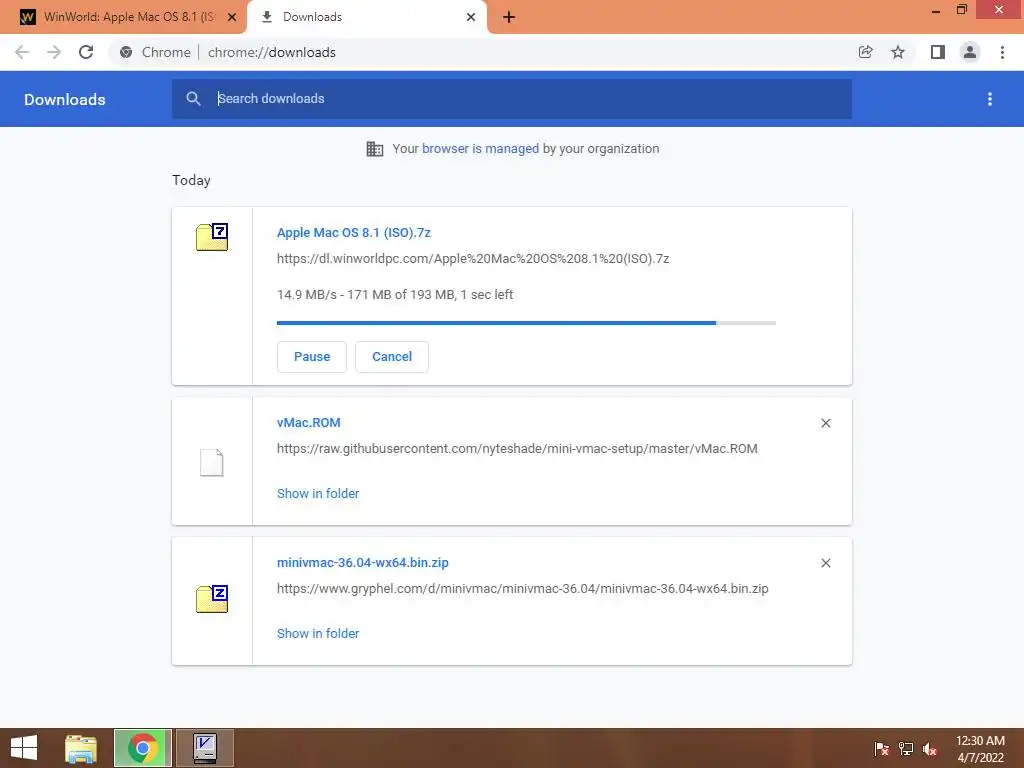This screenshot has width=1024, height=768.
Task: Click the winworldpc.com download URL
Action: [x=473, y=259]
